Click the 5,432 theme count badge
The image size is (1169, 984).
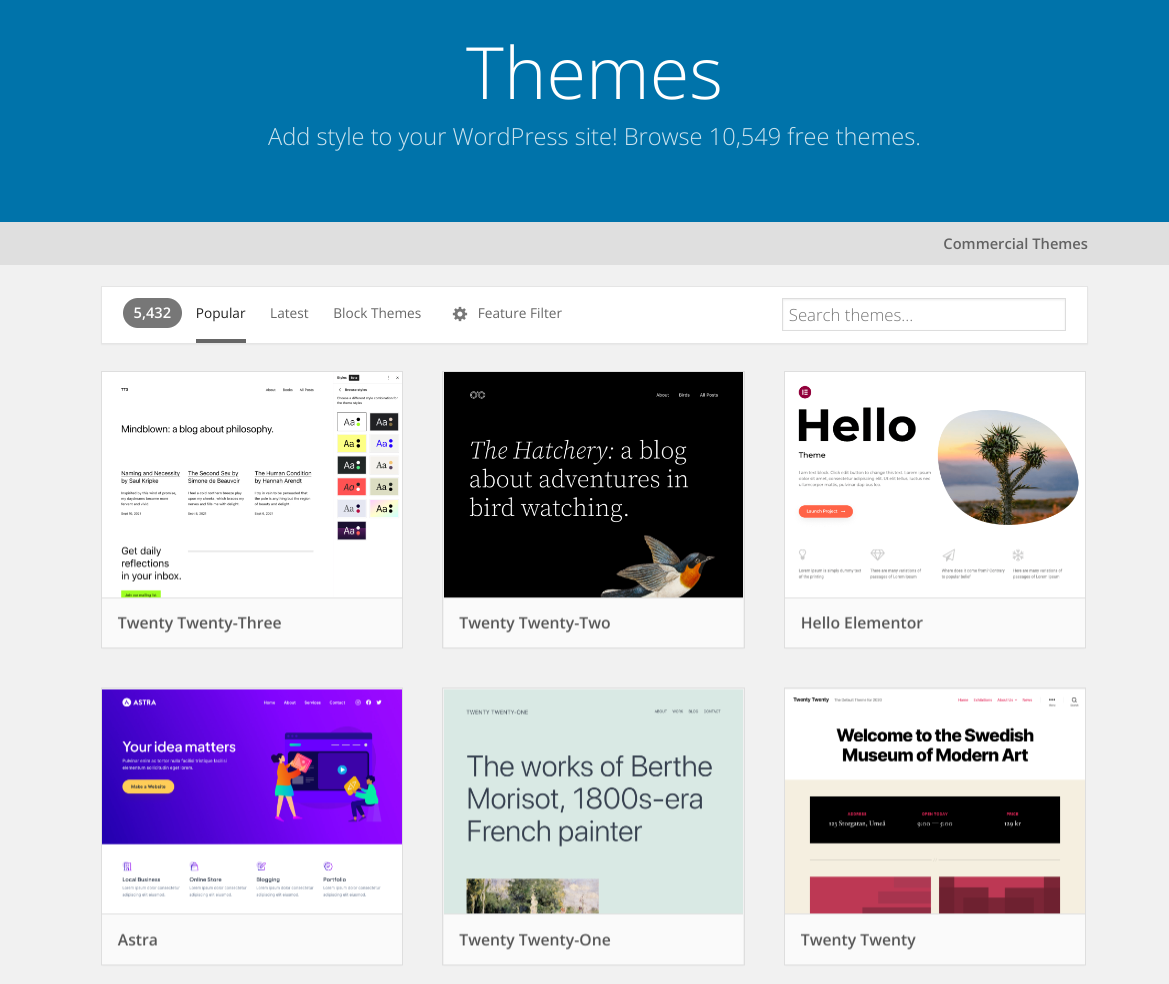[152, 313]
